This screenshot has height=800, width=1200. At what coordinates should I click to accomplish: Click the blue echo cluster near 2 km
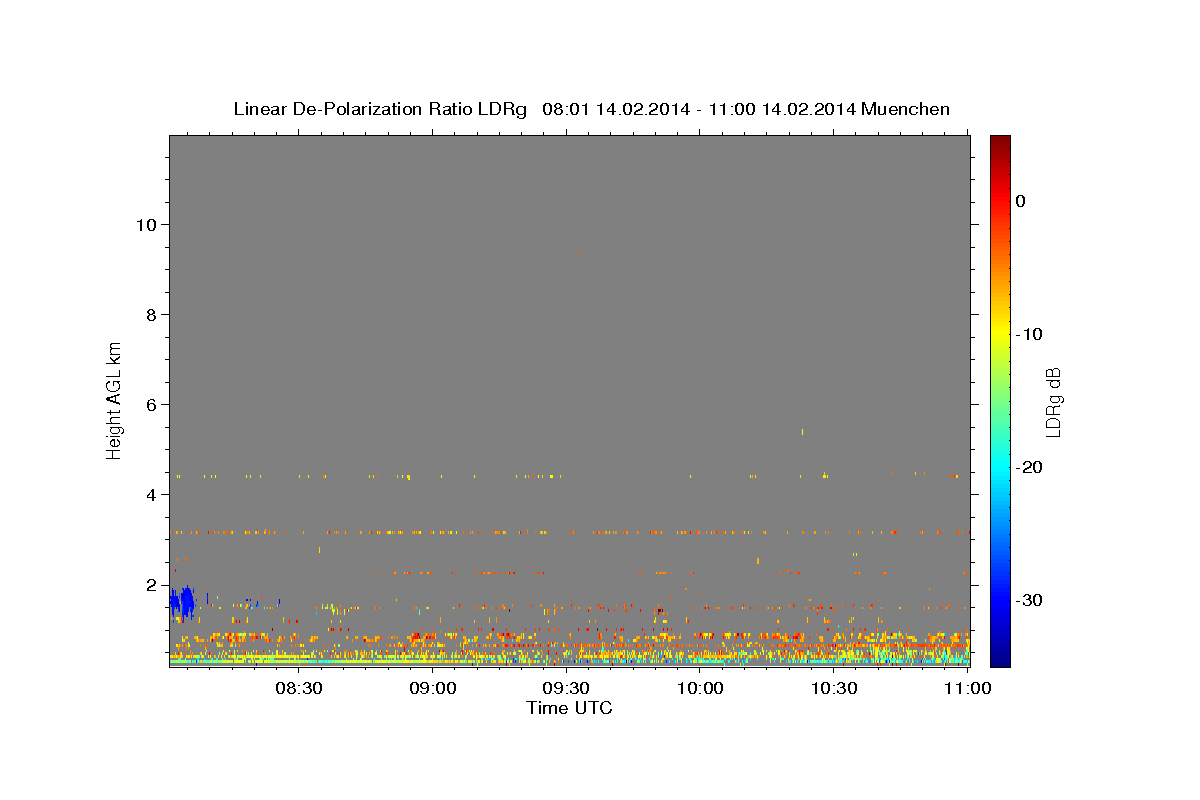tap(182, 602)
